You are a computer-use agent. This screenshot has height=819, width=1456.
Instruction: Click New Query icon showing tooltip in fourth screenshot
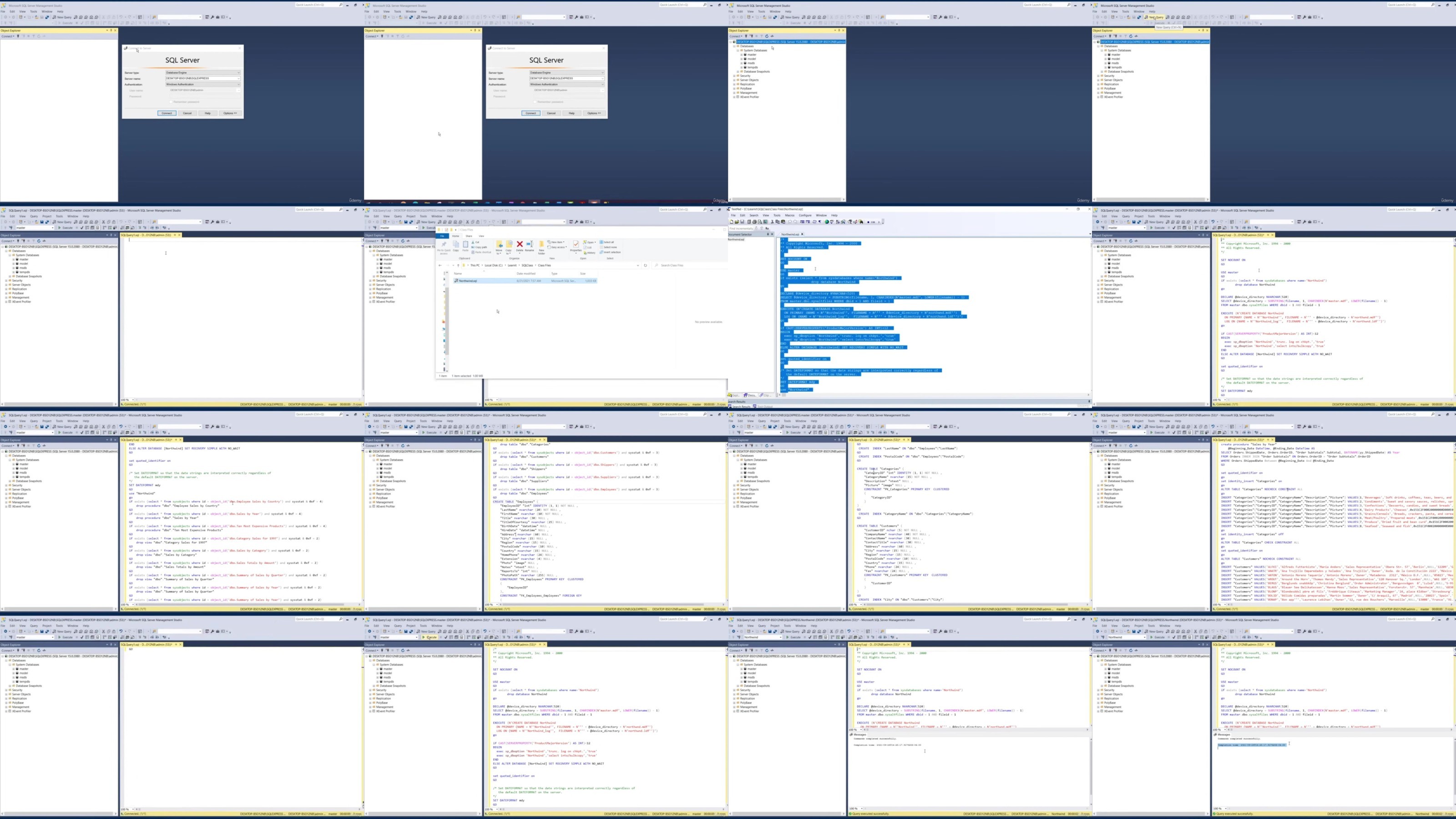(x=1154, y=17)
